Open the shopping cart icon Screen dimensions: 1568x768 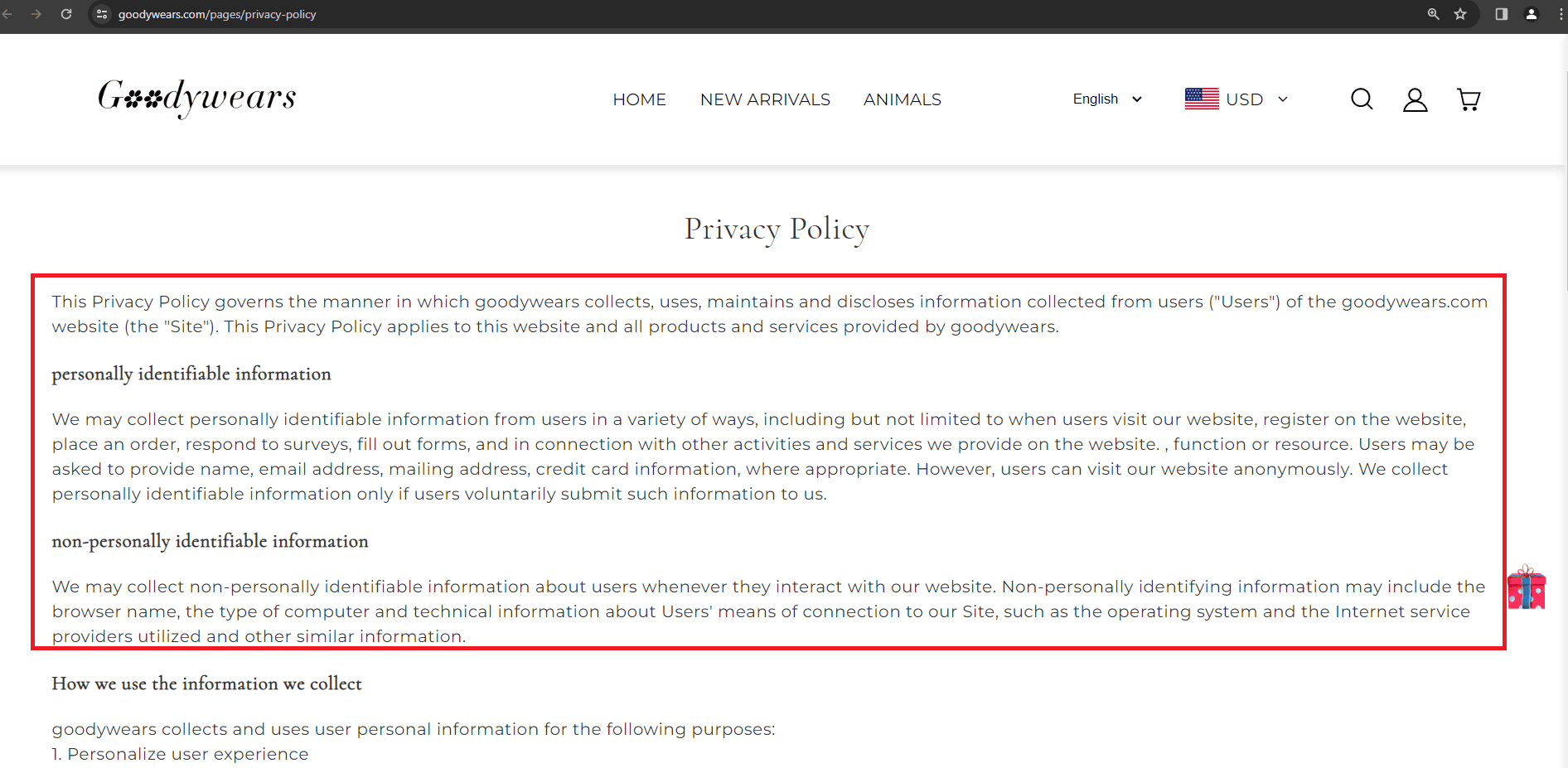tap(1469, 99)
